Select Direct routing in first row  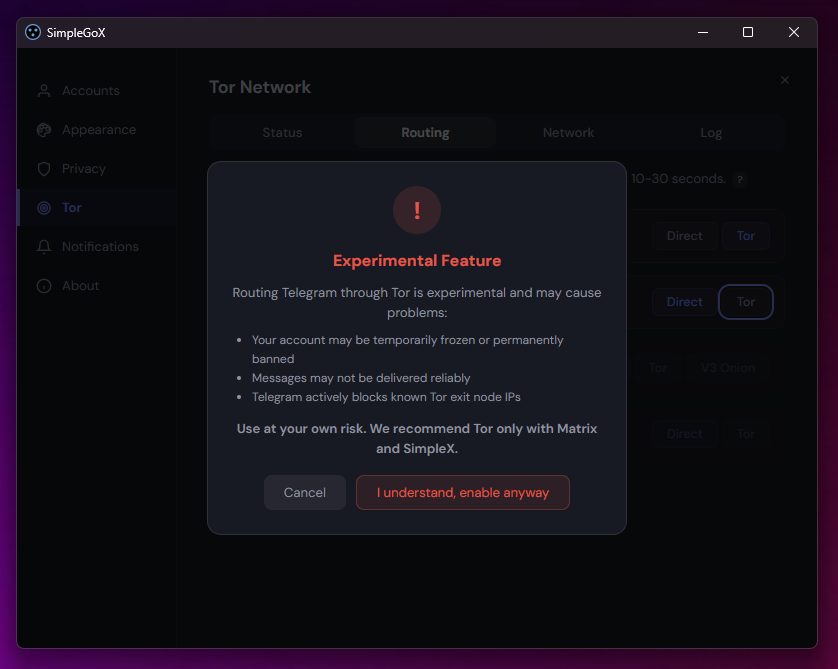click(x=685, y=236)
